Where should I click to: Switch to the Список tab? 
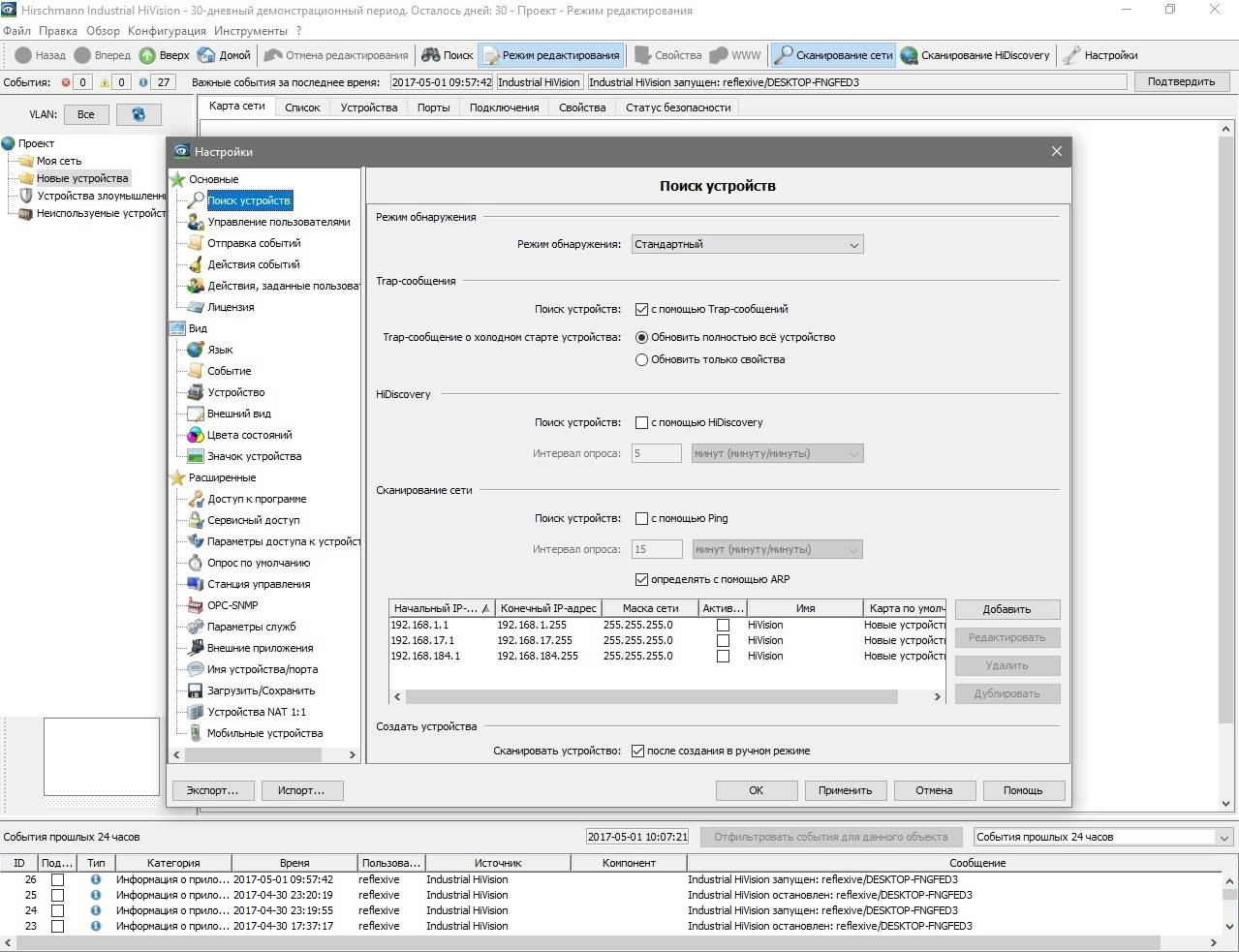click(x=302, y=107)
